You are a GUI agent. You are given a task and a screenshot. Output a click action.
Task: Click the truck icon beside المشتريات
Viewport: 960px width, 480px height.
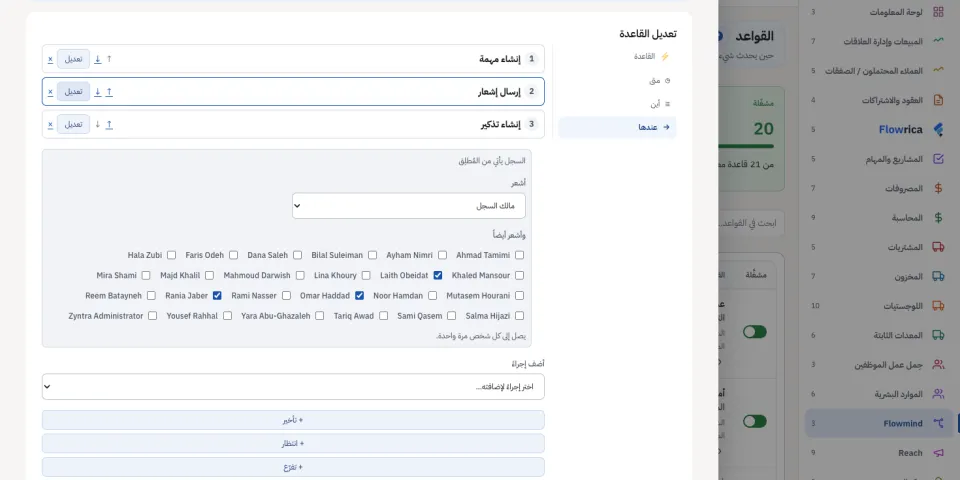click(x=938, y=247)
